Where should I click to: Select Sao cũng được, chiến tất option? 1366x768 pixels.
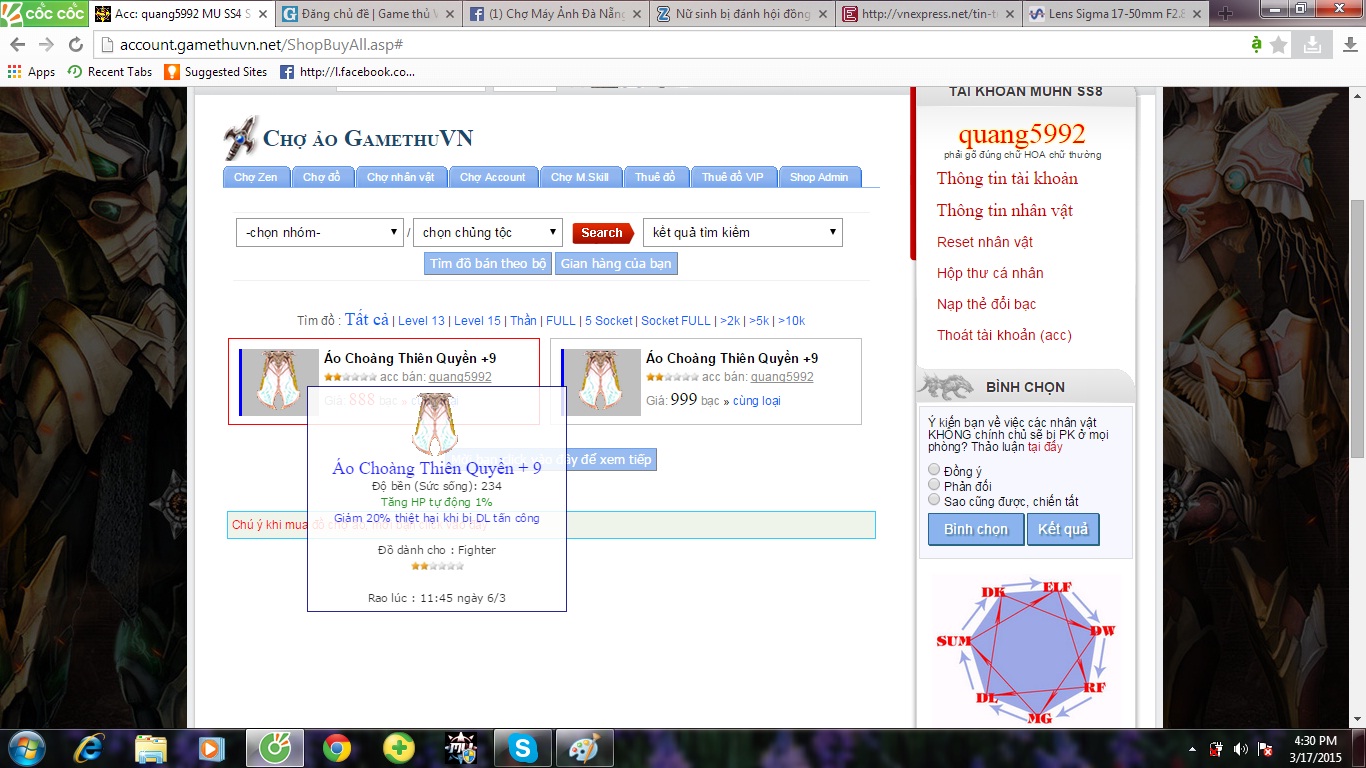click(934, 500)
